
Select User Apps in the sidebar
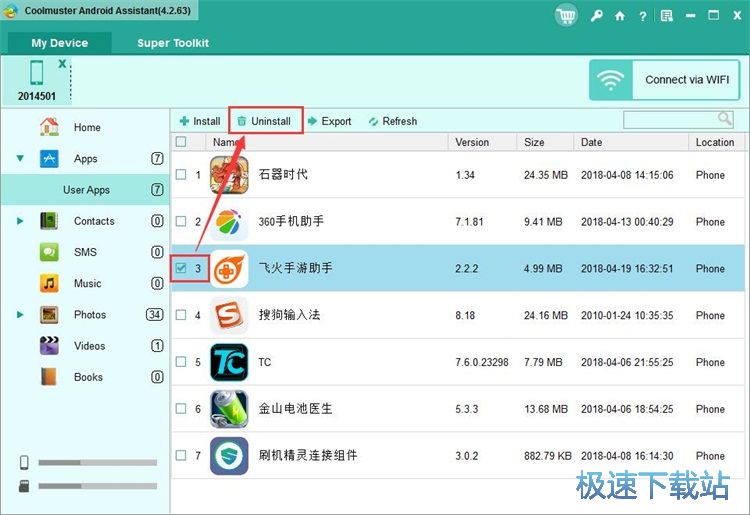pos(85,190)
